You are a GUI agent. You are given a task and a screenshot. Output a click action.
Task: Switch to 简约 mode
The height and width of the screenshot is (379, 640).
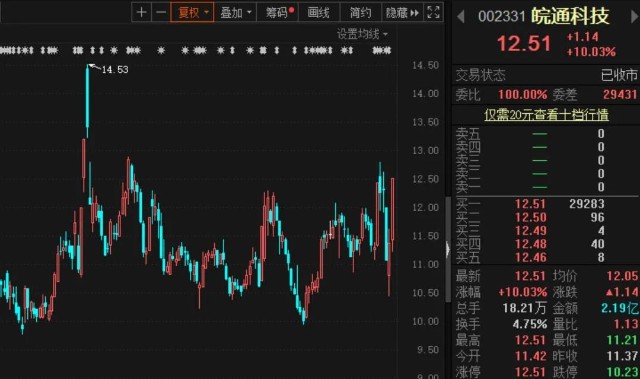click(x=360, y=12)
